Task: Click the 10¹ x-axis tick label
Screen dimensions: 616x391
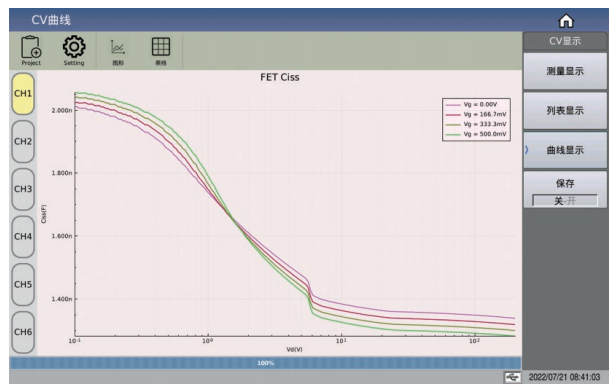Action: pos(341,341)
